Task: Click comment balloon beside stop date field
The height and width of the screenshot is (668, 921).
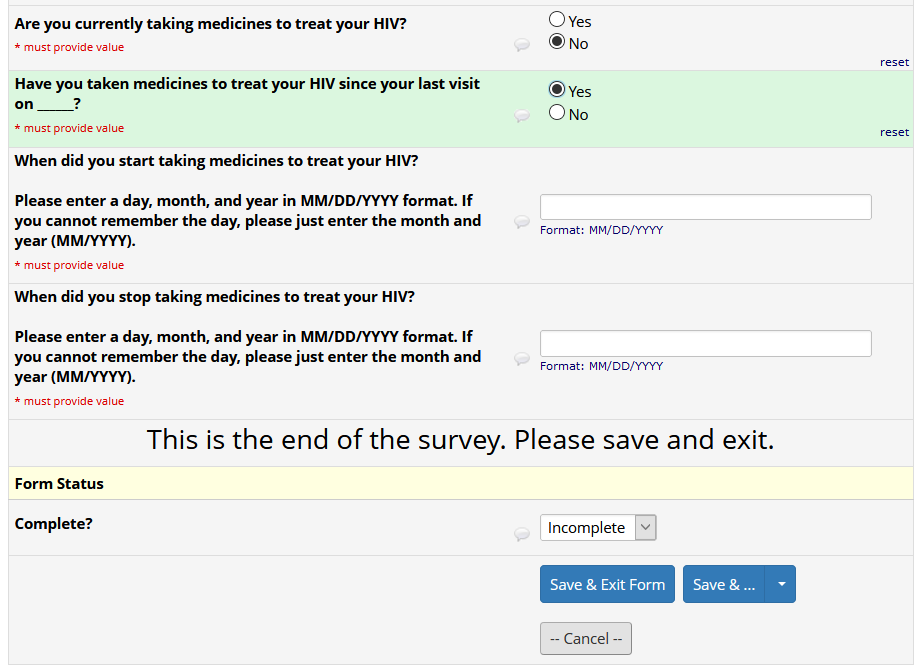Action: (x=521, y=358)
